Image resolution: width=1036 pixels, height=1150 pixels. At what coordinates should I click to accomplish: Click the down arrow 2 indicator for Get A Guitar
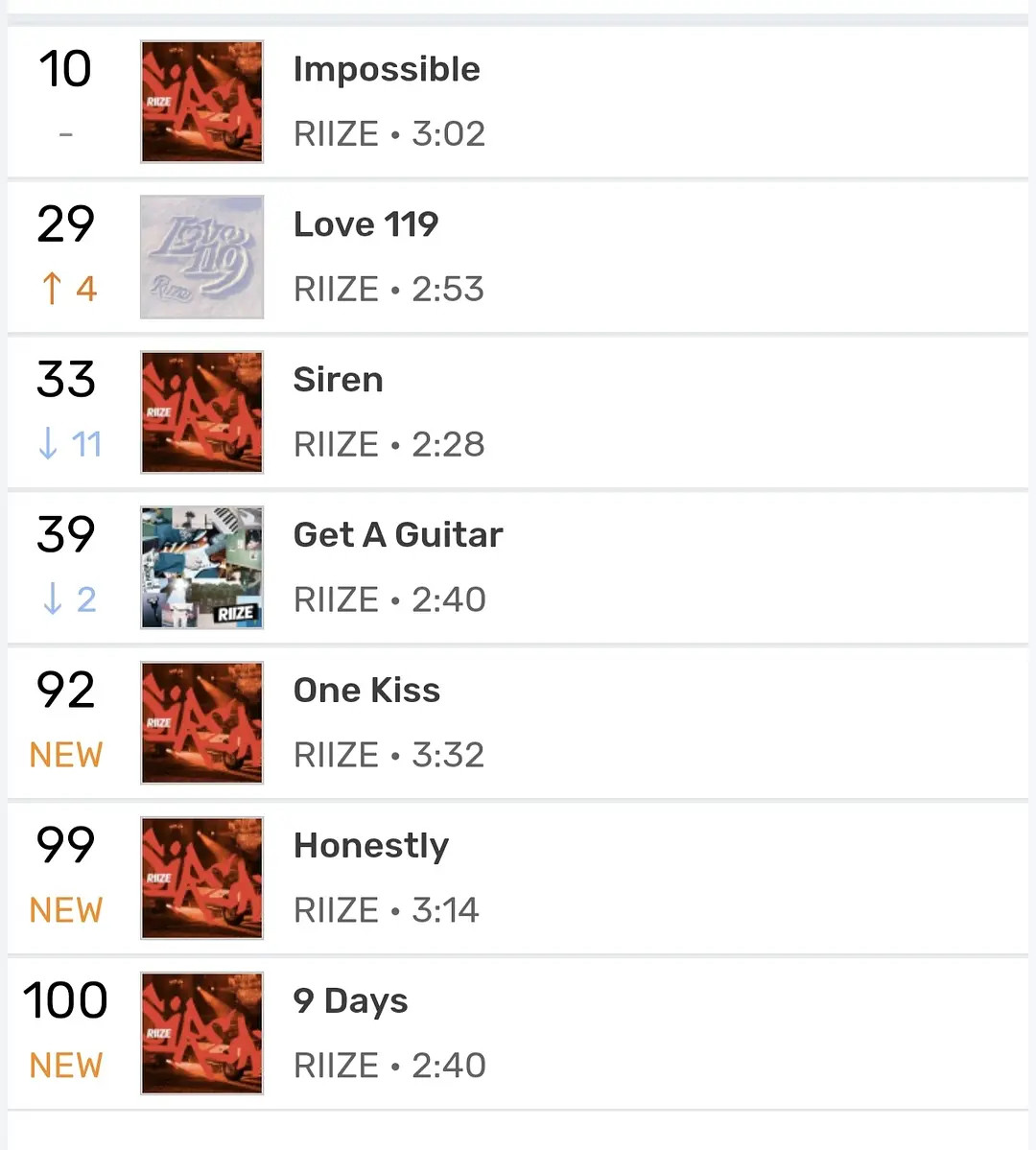69,599
